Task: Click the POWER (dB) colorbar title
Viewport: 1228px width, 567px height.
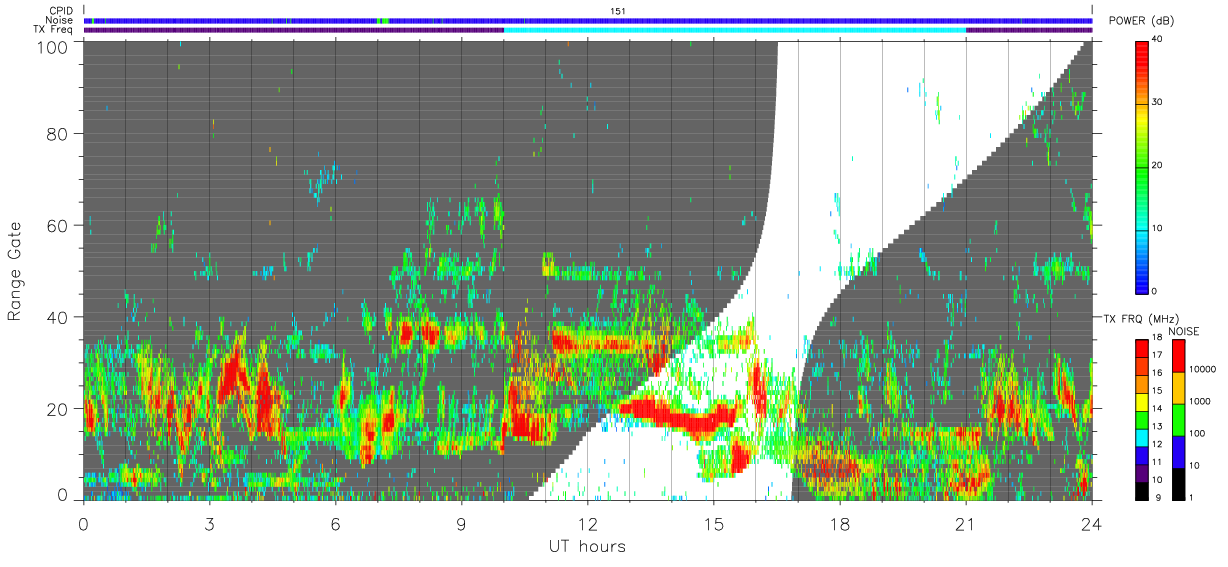Action: pyautogui.click(x=1140, y=22)
